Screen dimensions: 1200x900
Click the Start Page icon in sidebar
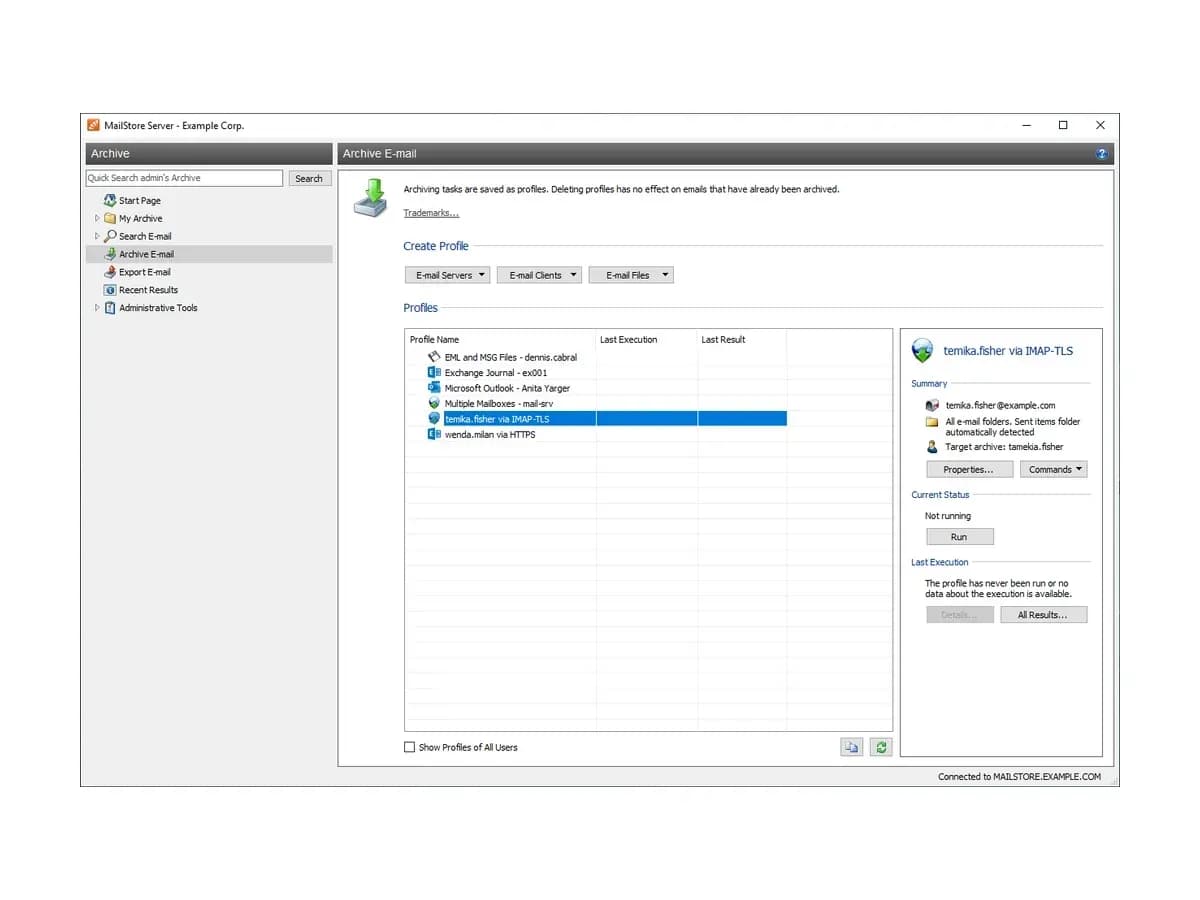(x=110, y=200)
